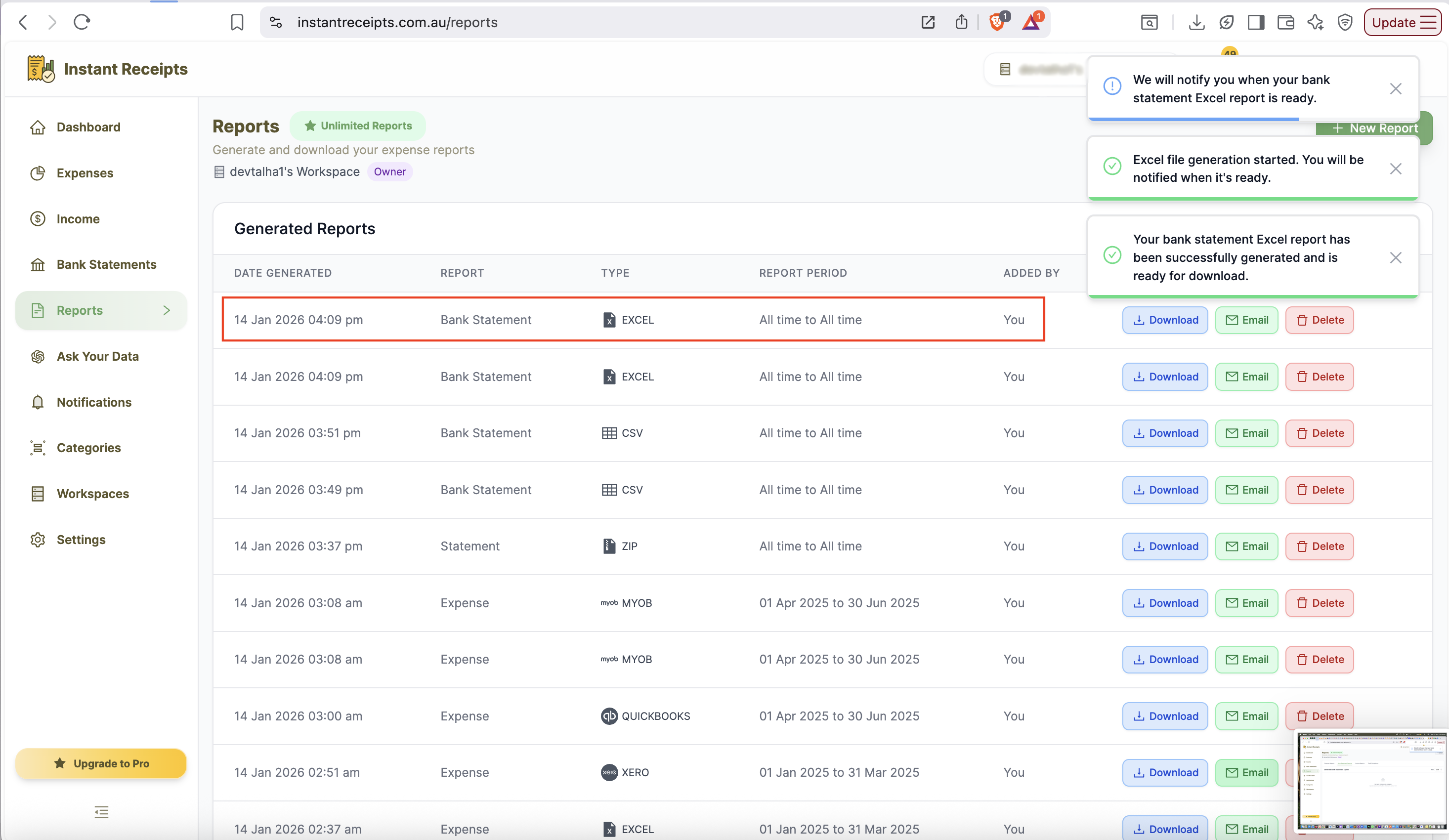
Task: Click REPORT PERIOD column header
Action: 803,273
